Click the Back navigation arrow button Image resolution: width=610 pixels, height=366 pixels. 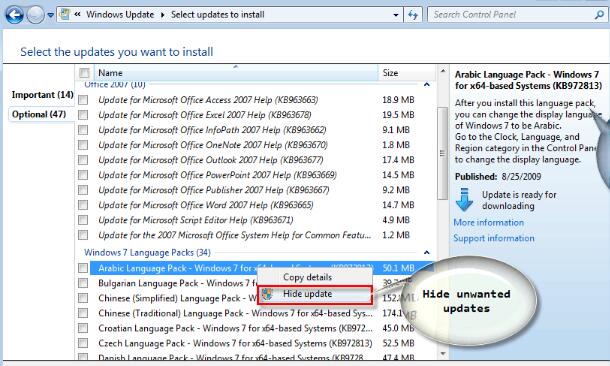[14, 15]
